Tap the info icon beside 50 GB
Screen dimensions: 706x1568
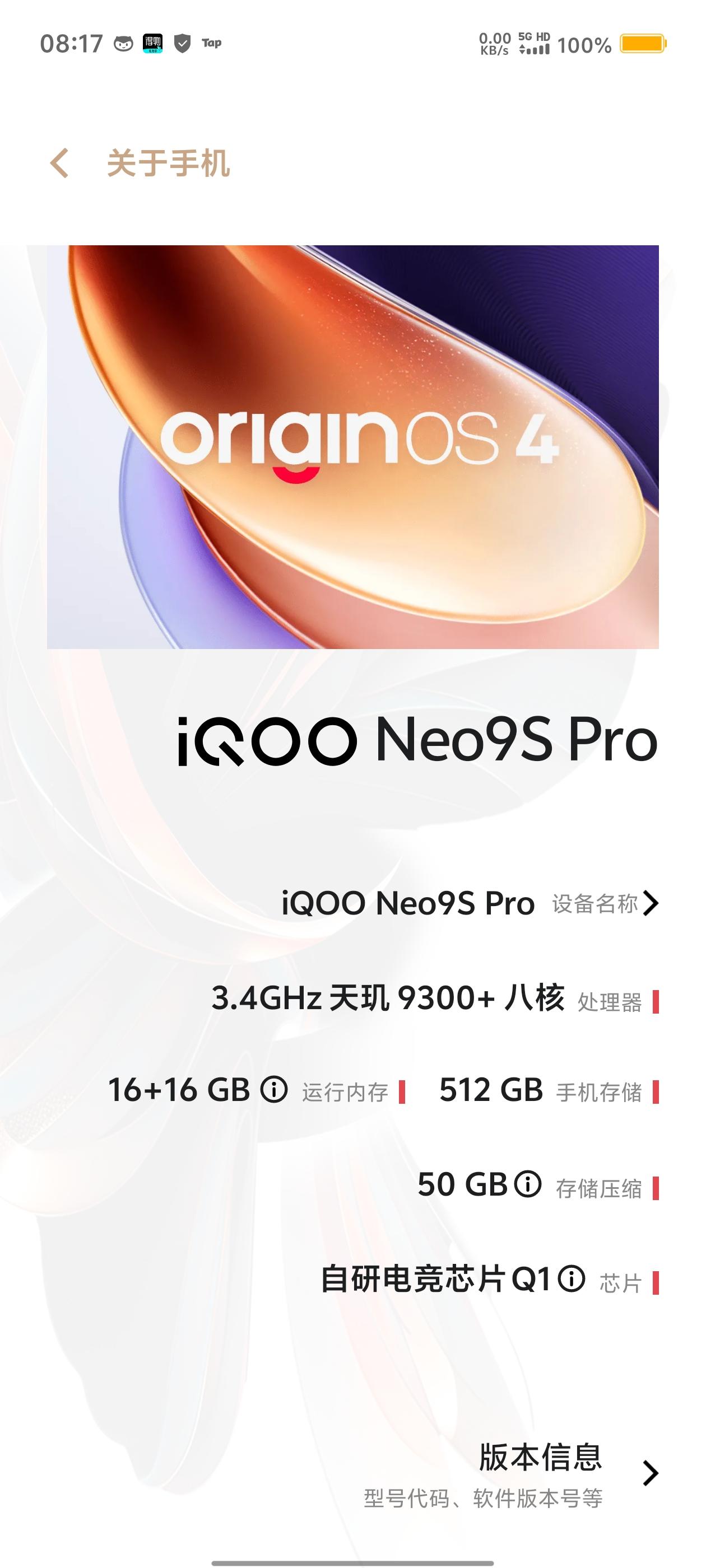527,1184
